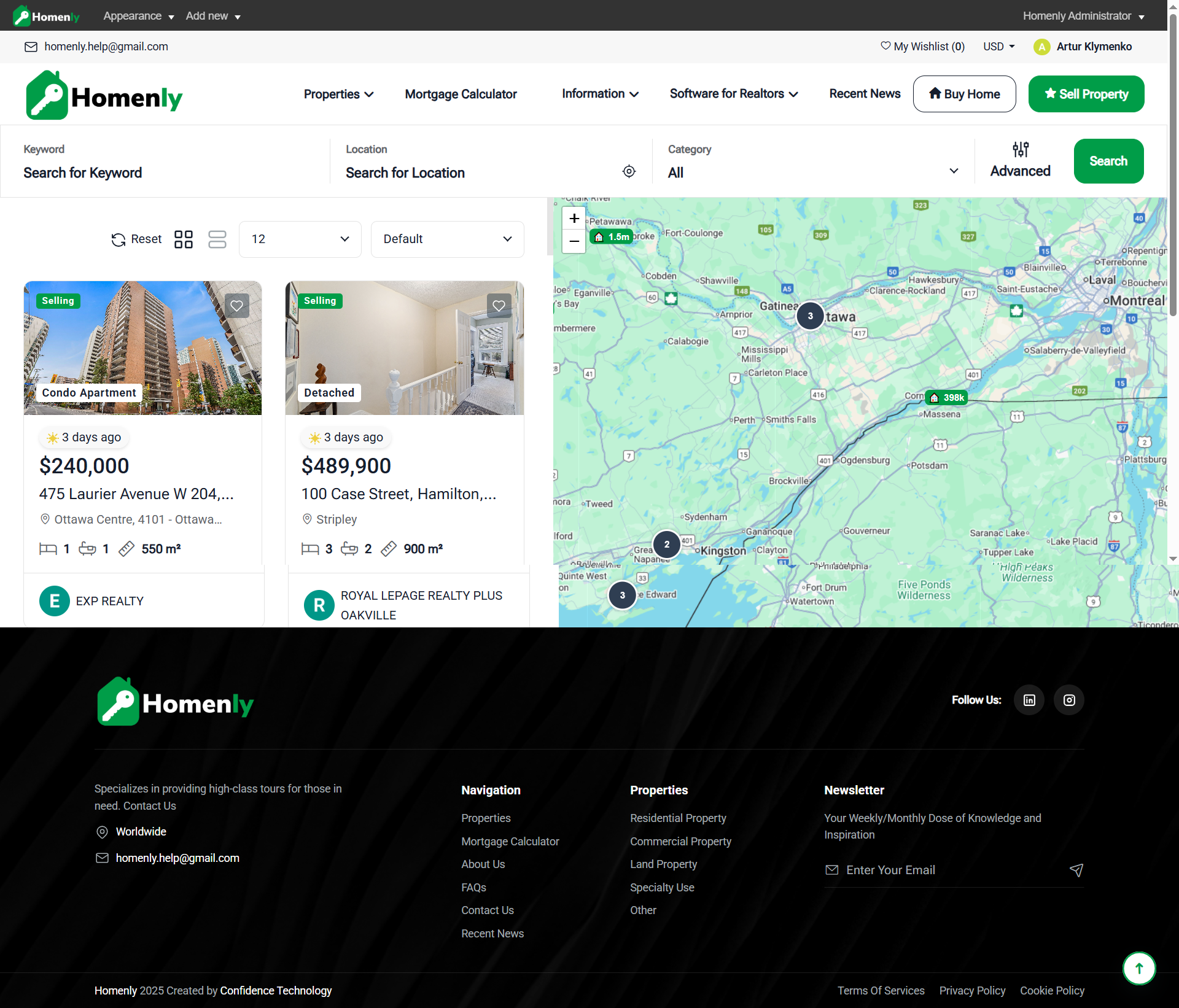Toggle wishlist heart on Detached listing

click(499, 306)
